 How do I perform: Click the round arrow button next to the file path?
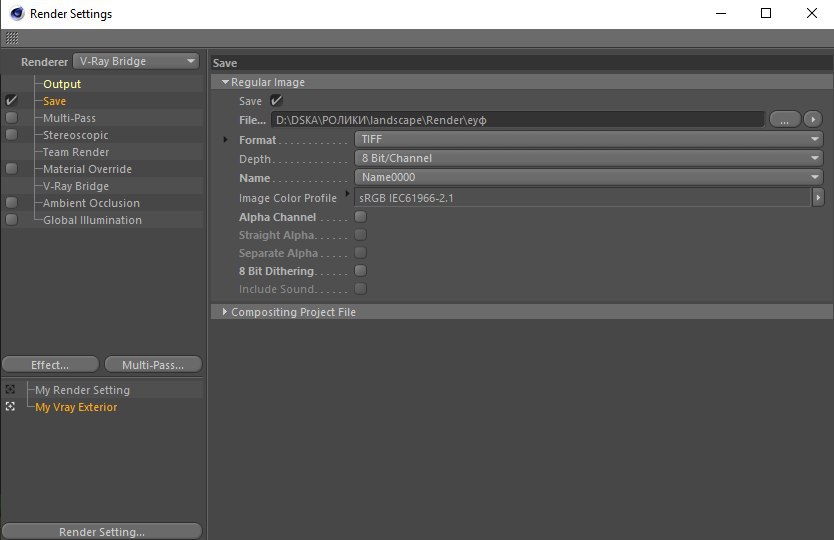click(x=813, y=119)
